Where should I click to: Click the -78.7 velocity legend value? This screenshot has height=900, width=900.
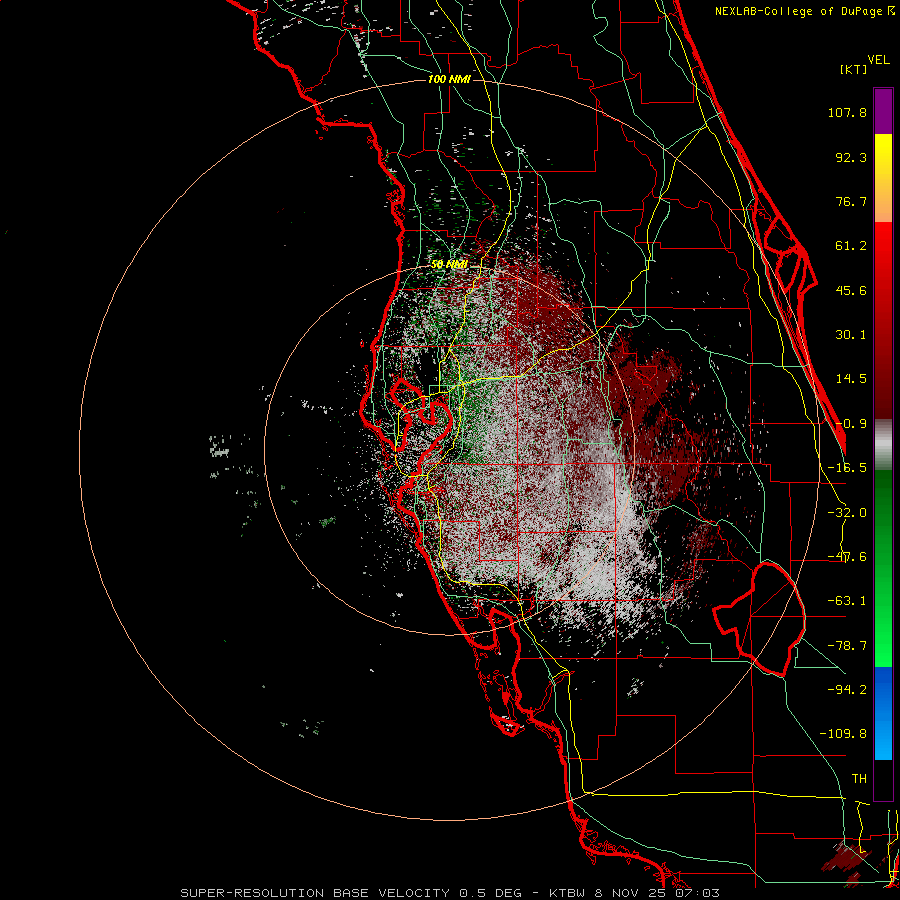[847, 646]
